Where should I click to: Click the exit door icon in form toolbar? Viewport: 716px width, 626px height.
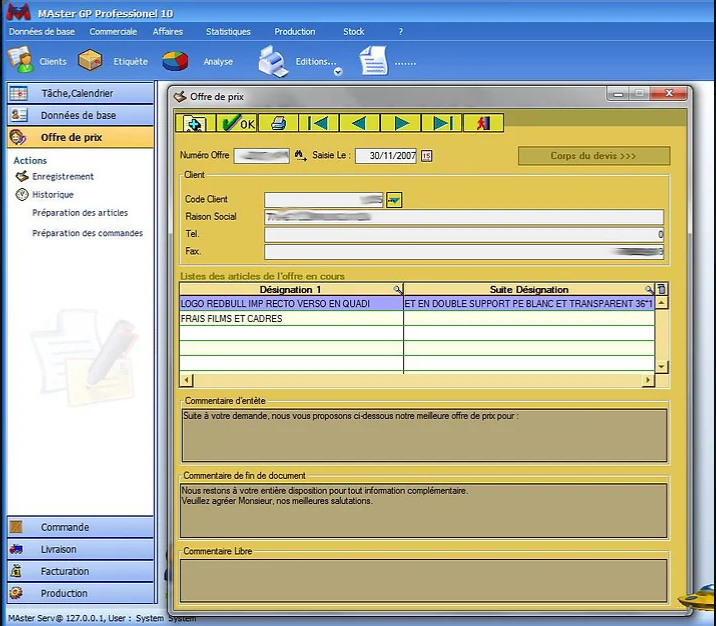483,123
